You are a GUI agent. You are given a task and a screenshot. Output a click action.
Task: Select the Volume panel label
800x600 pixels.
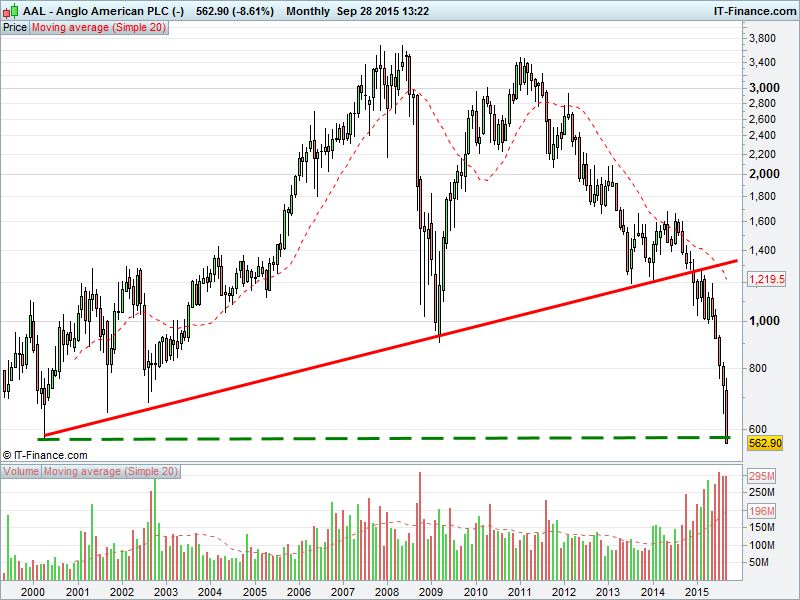click(21, 471)
